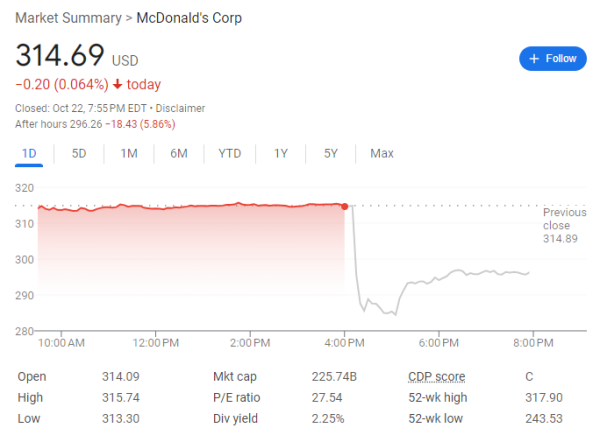The width and height of the screenshot is (600, 435).
Task: Open the CDP score definition link
Action: [437, 377]
